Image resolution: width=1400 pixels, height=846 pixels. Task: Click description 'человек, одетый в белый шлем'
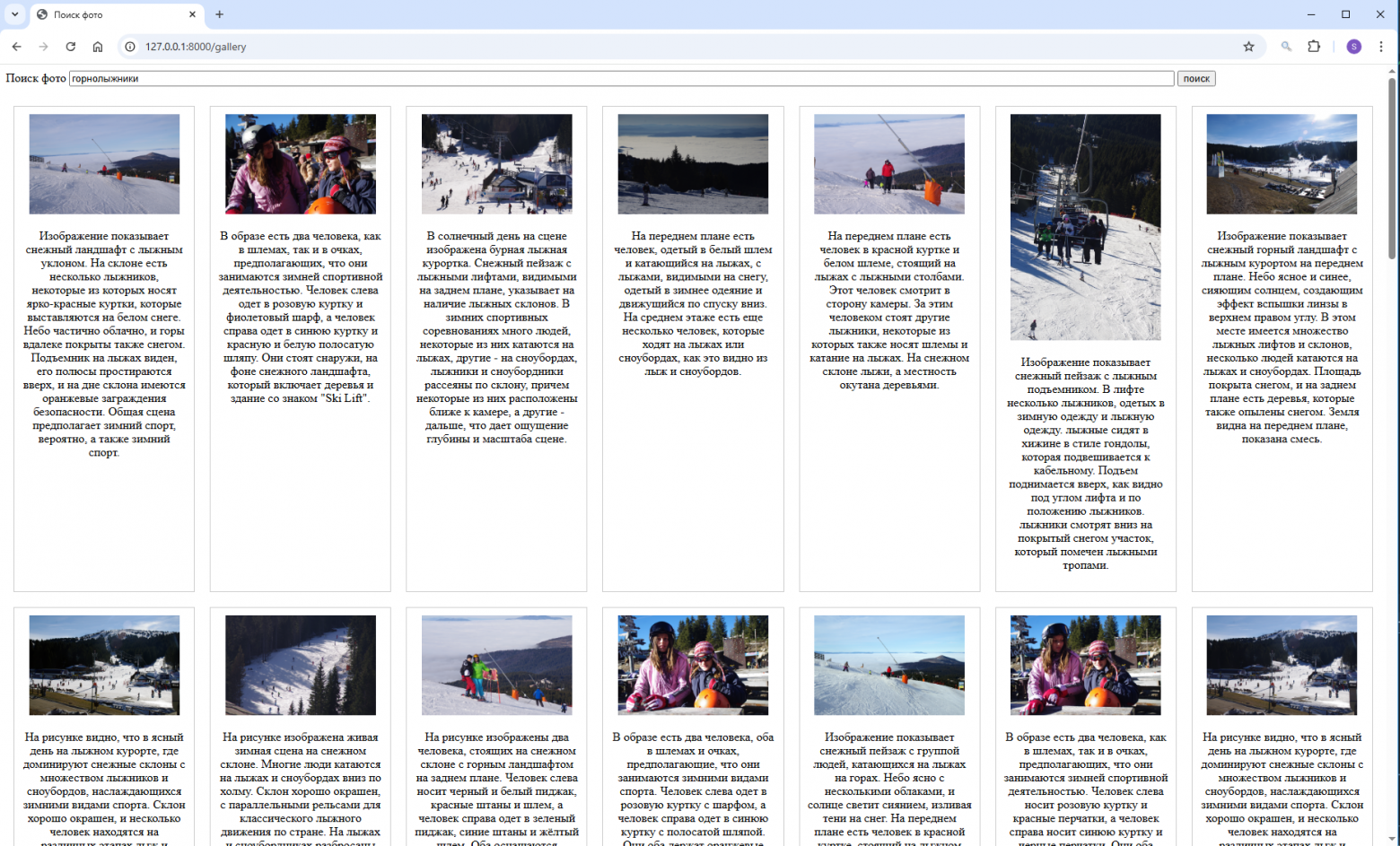tap(693, 304)
